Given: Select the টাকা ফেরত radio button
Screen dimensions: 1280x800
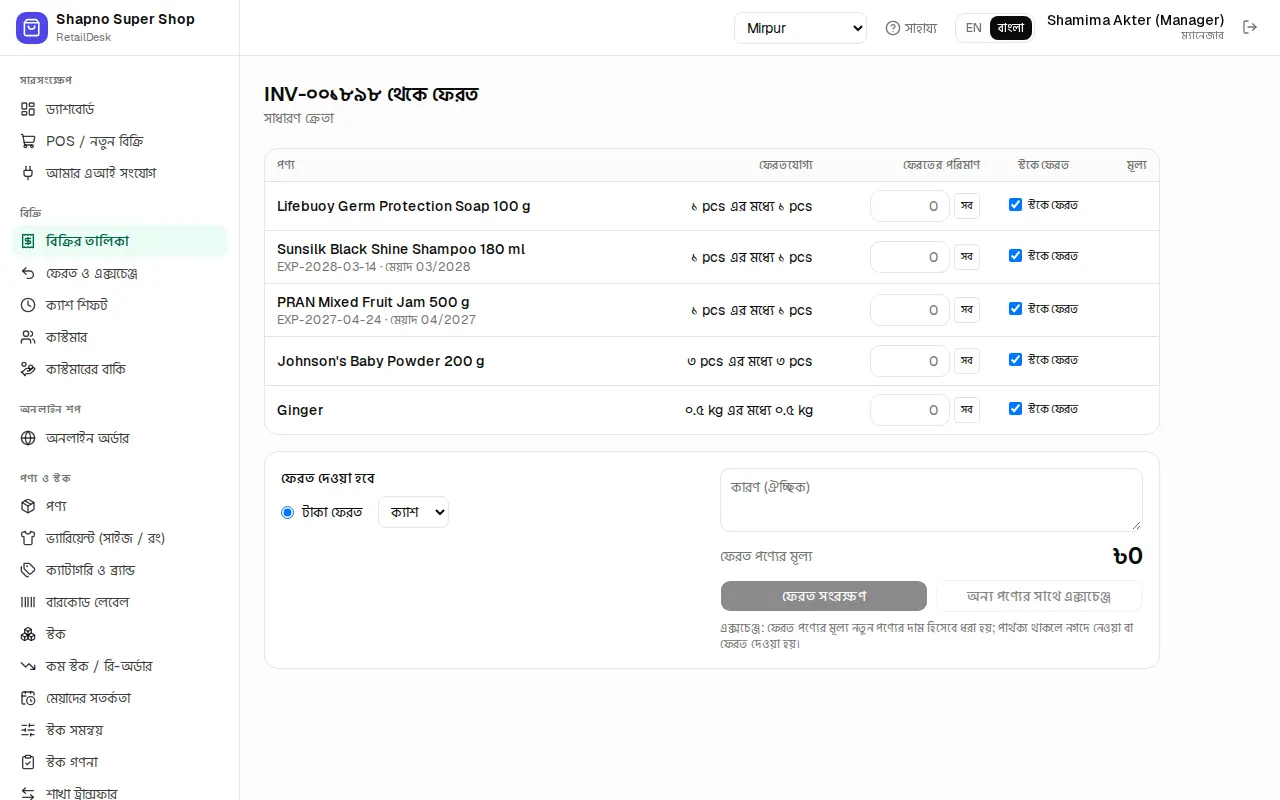Looking at the screenshot, I should click(288, 512).
